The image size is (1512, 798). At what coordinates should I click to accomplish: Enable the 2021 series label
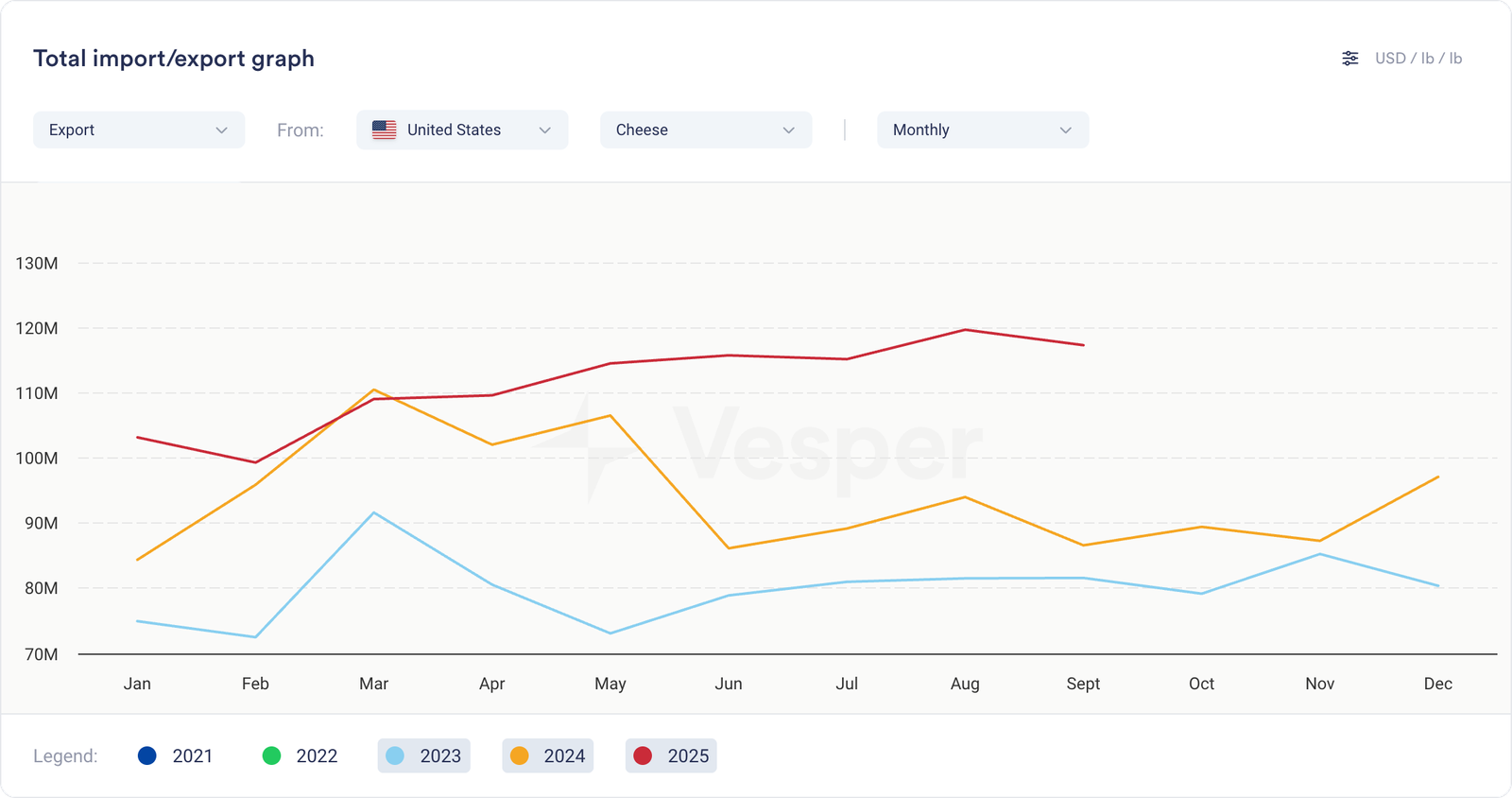tap(193, 755)
